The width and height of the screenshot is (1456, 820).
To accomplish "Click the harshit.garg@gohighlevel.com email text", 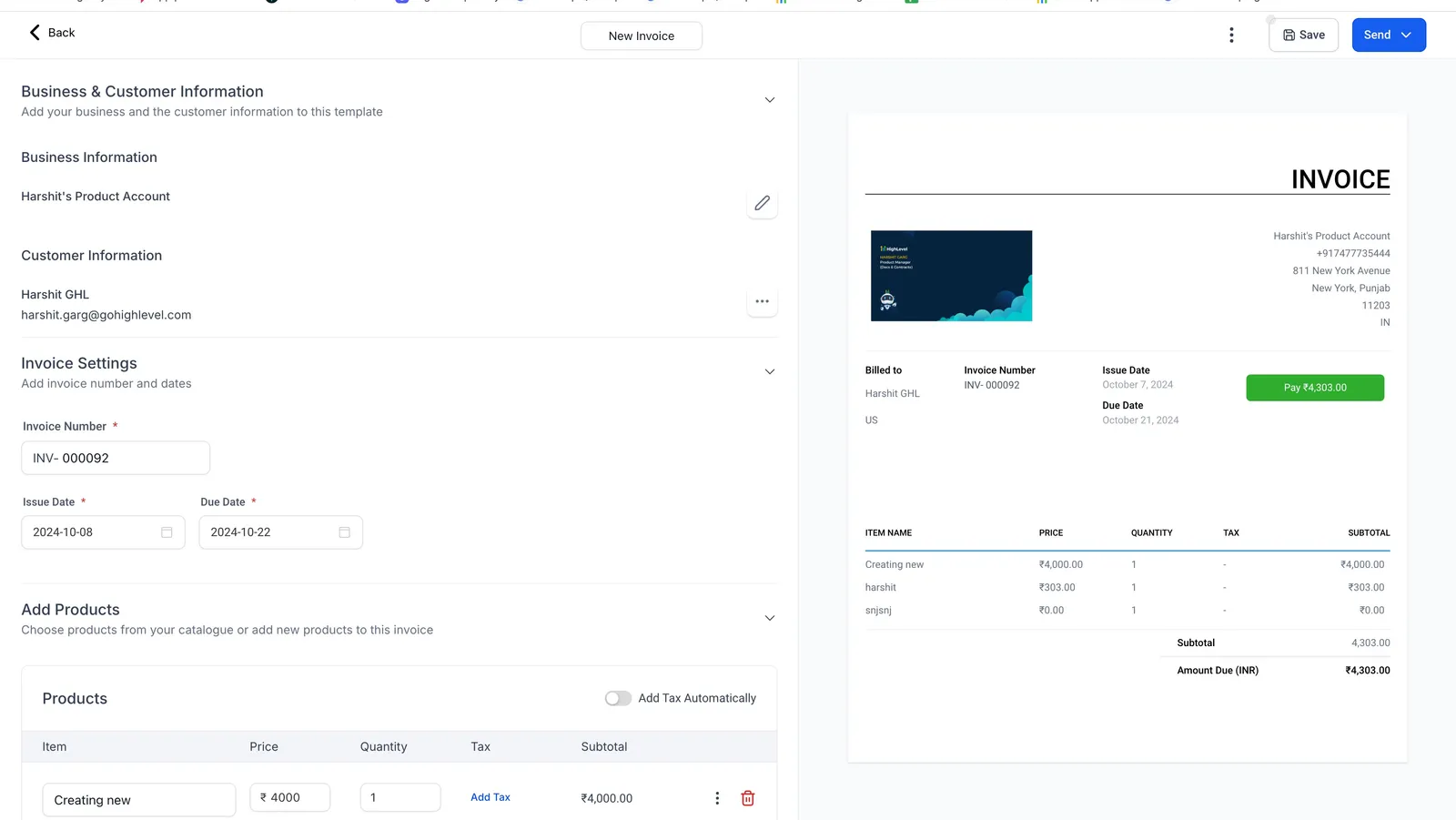I will click(106, 315).
